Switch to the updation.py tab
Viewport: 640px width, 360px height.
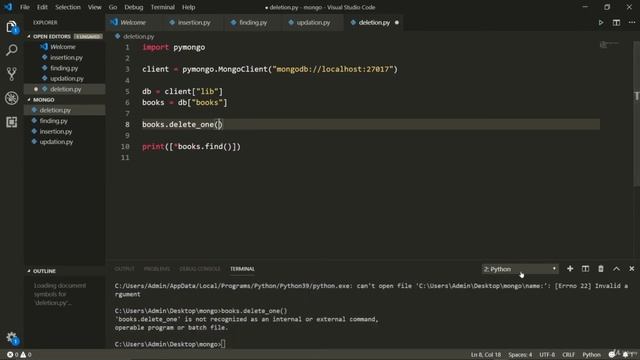point(313,22)
